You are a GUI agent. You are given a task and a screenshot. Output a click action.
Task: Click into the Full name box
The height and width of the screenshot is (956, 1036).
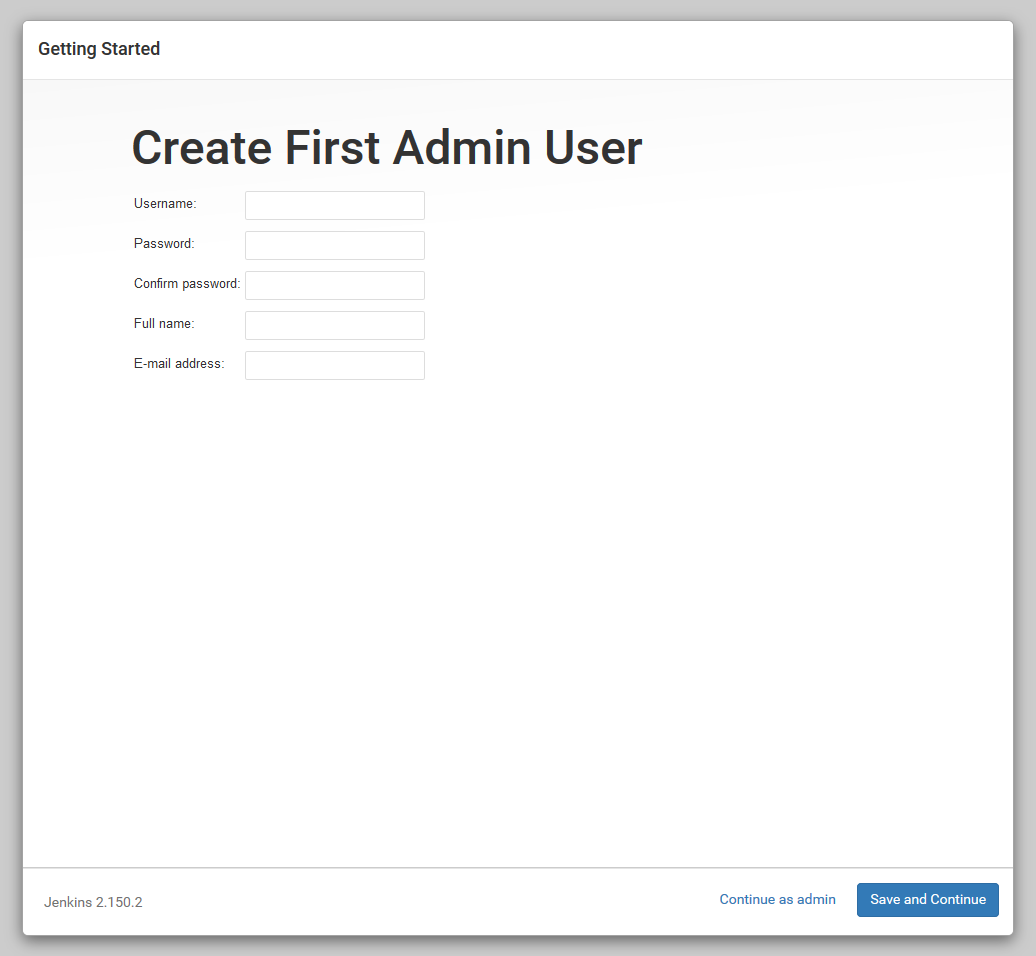(334, 326)
